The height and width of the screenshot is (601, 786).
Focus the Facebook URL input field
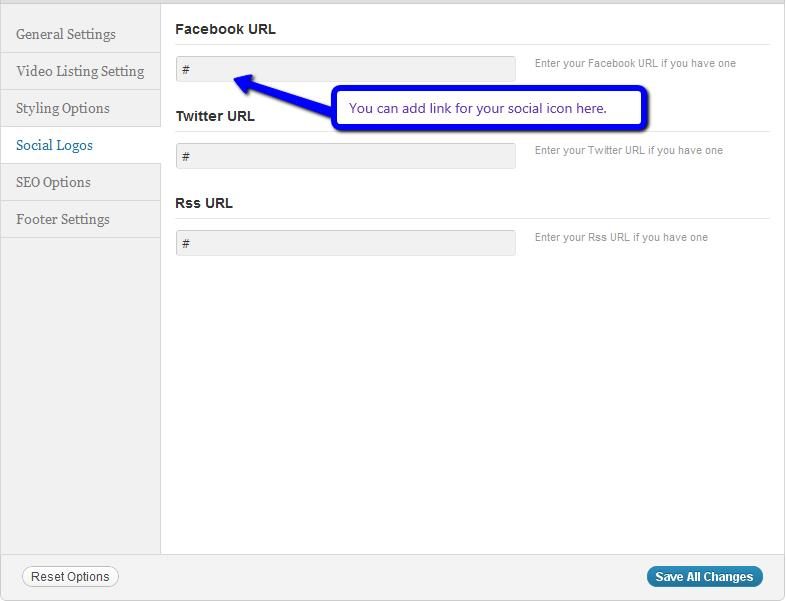coord(345,69)
